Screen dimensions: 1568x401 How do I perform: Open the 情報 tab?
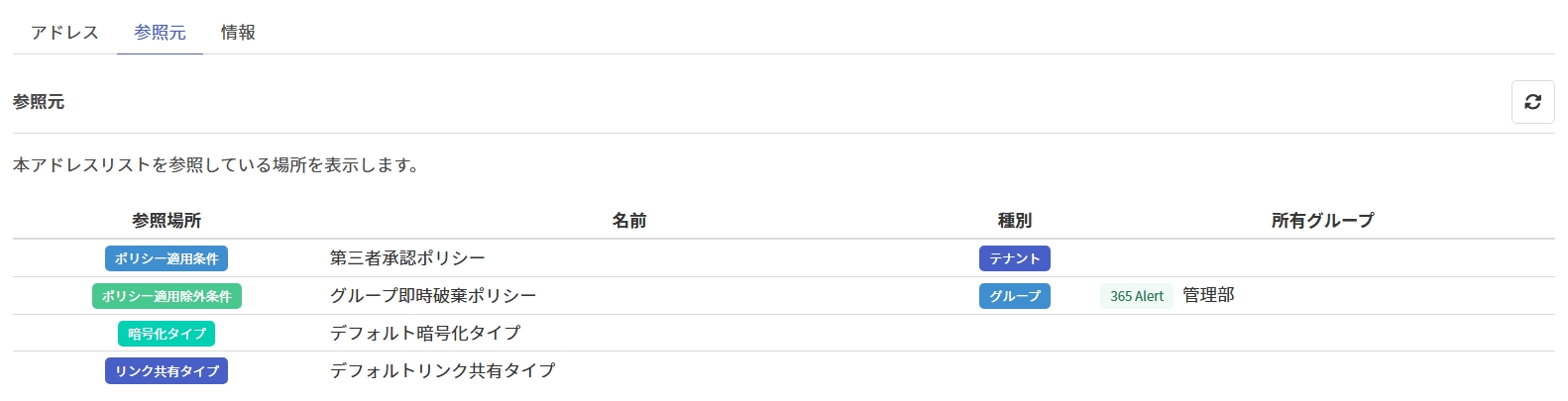coord(238,33)
